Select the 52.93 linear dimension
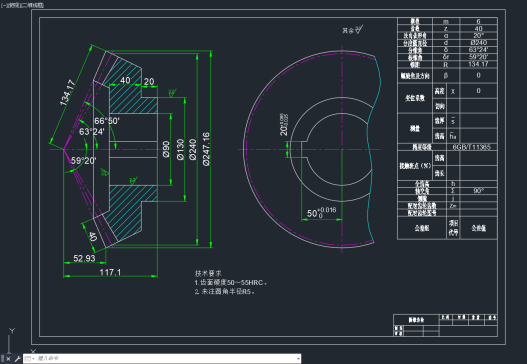The height and width of the screenshot is (364, 527). pos(84,258)
